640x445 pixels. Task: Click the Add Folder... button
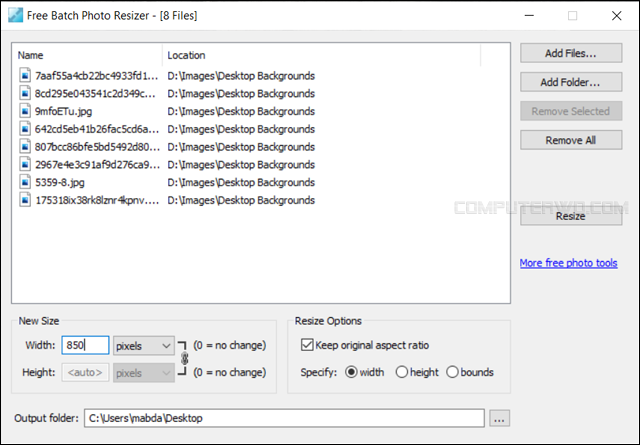[x=571, y=82]
